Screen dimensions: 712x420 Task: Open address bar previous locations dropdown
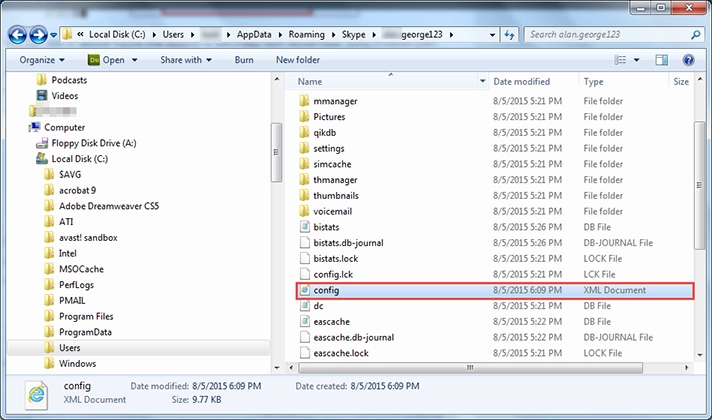[492, 35]
